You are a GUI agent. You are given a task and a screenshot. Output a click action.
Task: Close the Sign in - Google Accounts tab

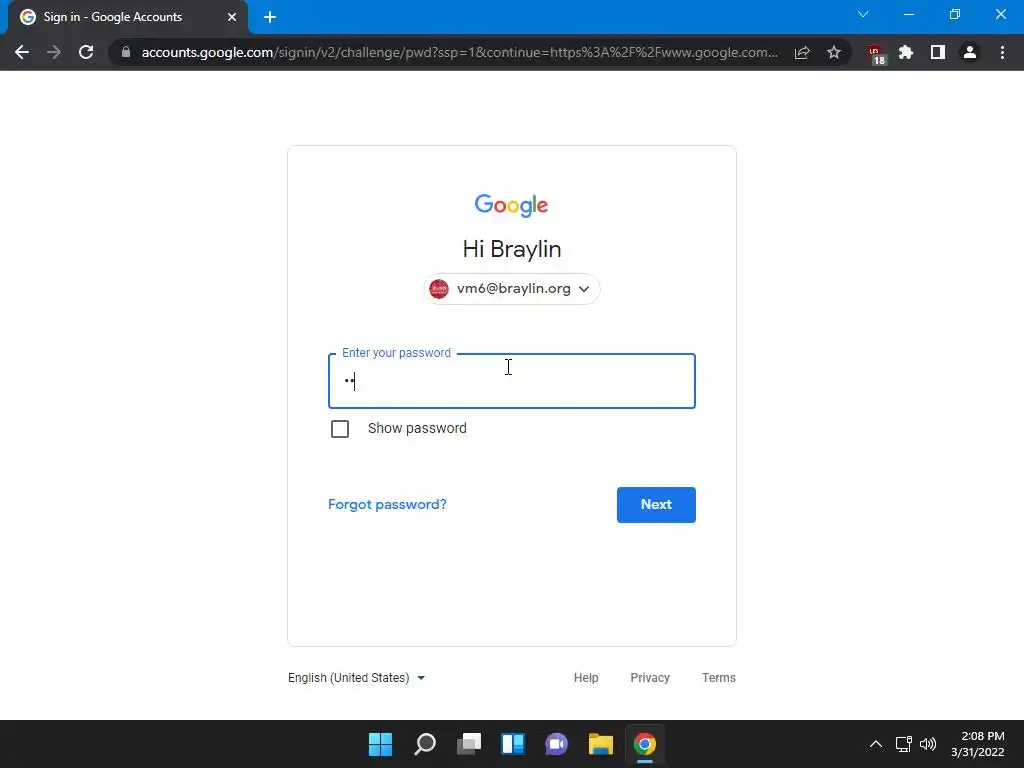pyautogui.click(x=232, y=17)
